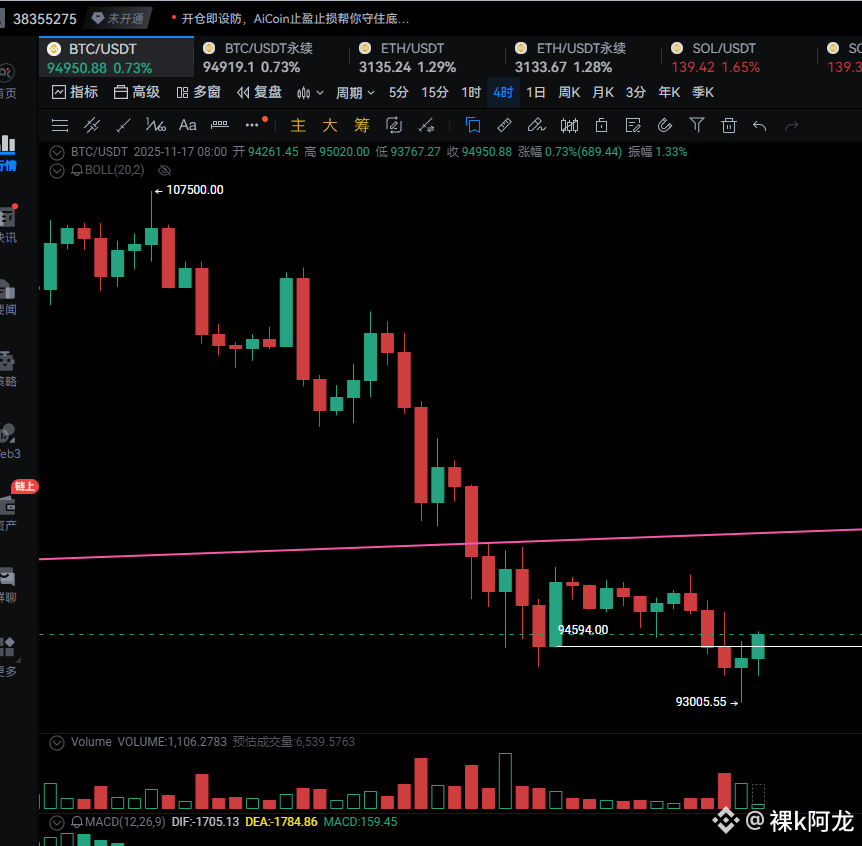This screenshot has height=846, width=862.
Task: Toggle the 主 main force indicator
Action: (x=298, y=125)
